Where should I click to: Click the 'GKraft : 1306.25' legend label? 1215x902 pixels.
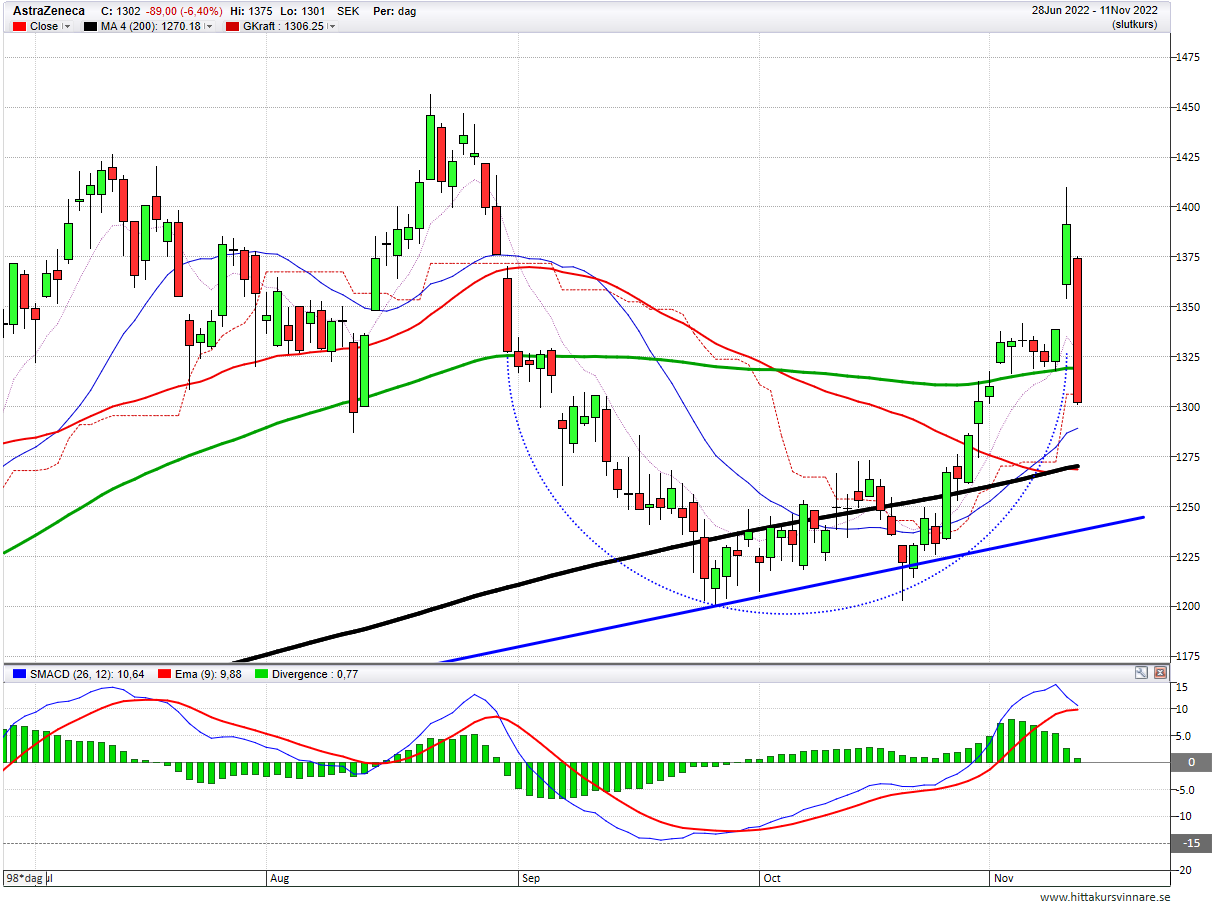point(283,27)
